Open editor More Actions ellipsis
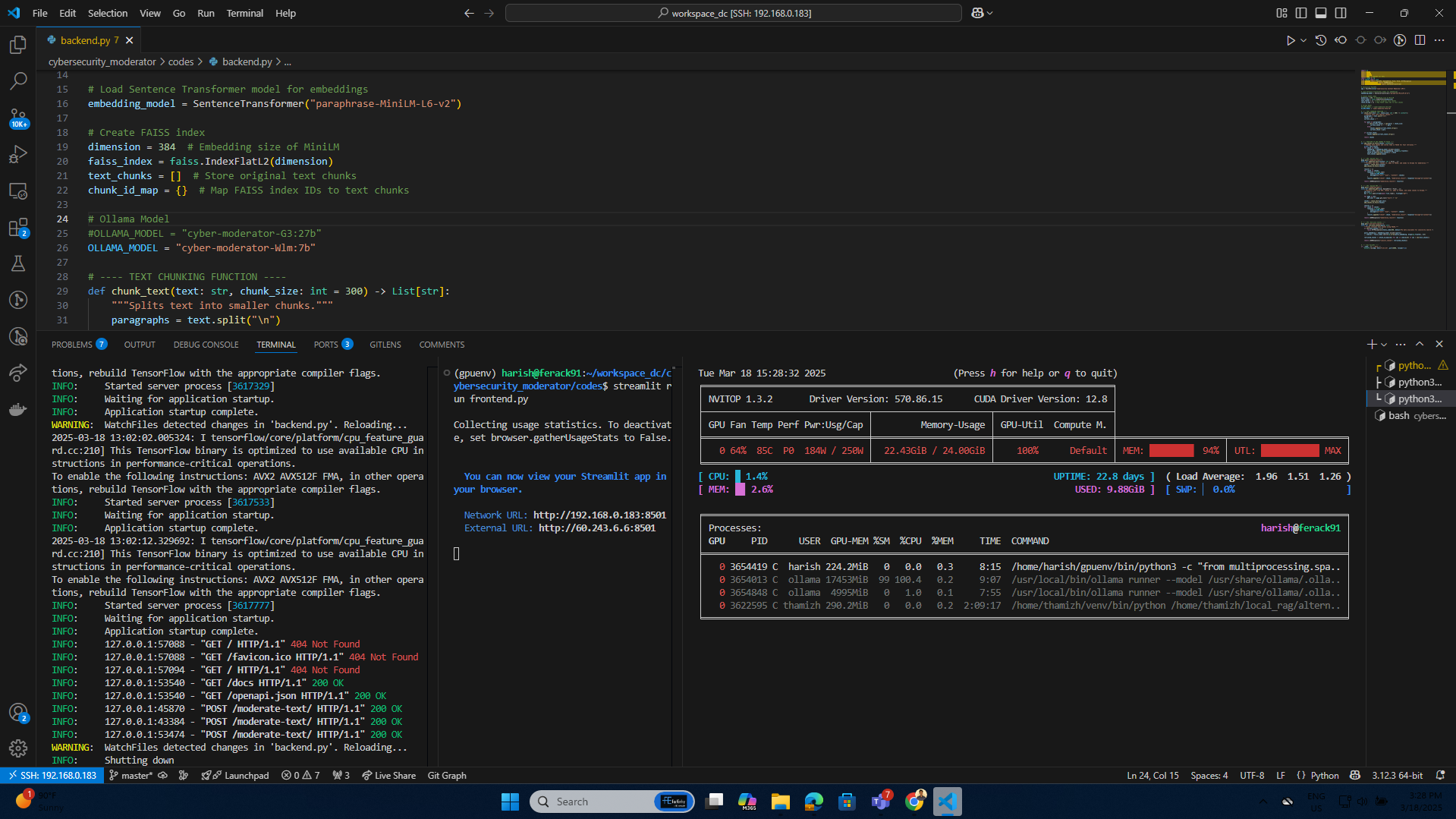This screenshot has width=1456, height=819. pos(1439,40)
